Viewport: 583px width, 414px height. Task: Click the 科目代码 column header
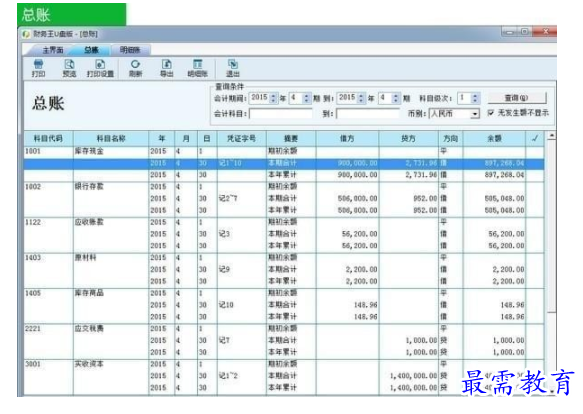(48, 139)
